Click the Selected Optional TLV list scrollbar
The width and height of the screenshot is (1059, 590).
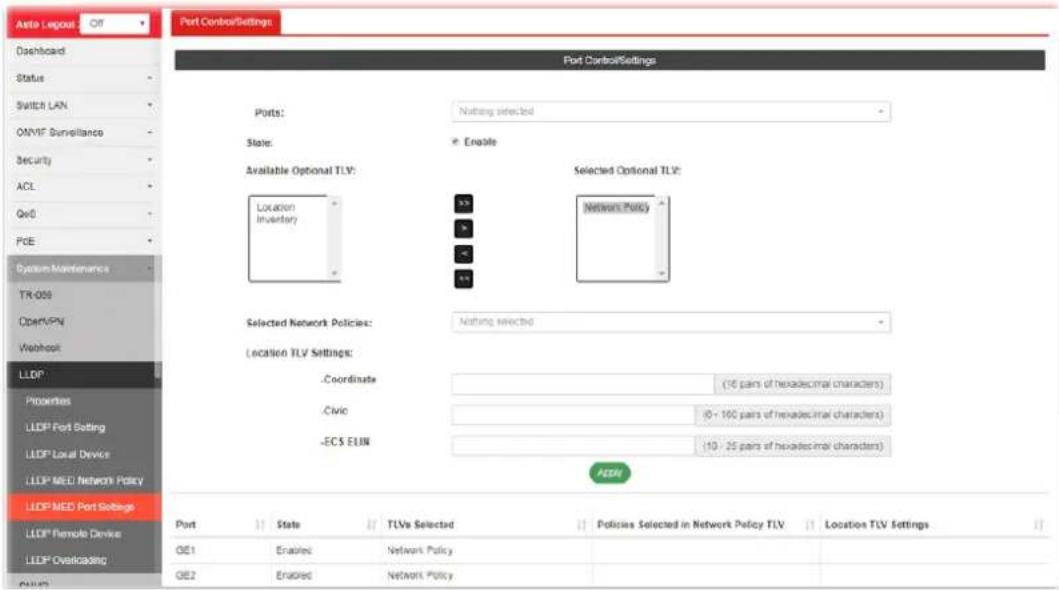tap(661, 238)
